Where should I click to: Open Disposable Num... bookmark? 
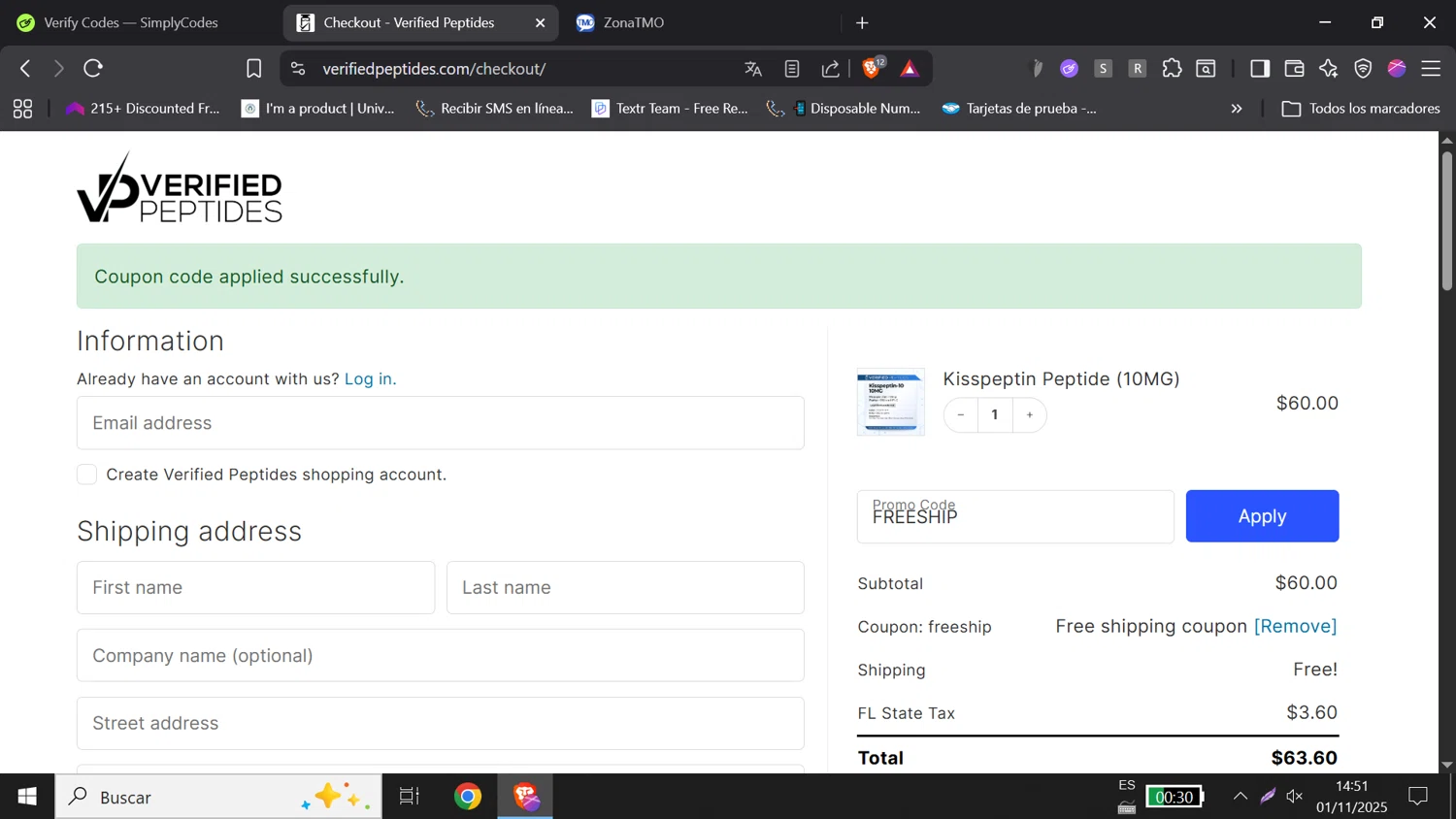point(844,109)
